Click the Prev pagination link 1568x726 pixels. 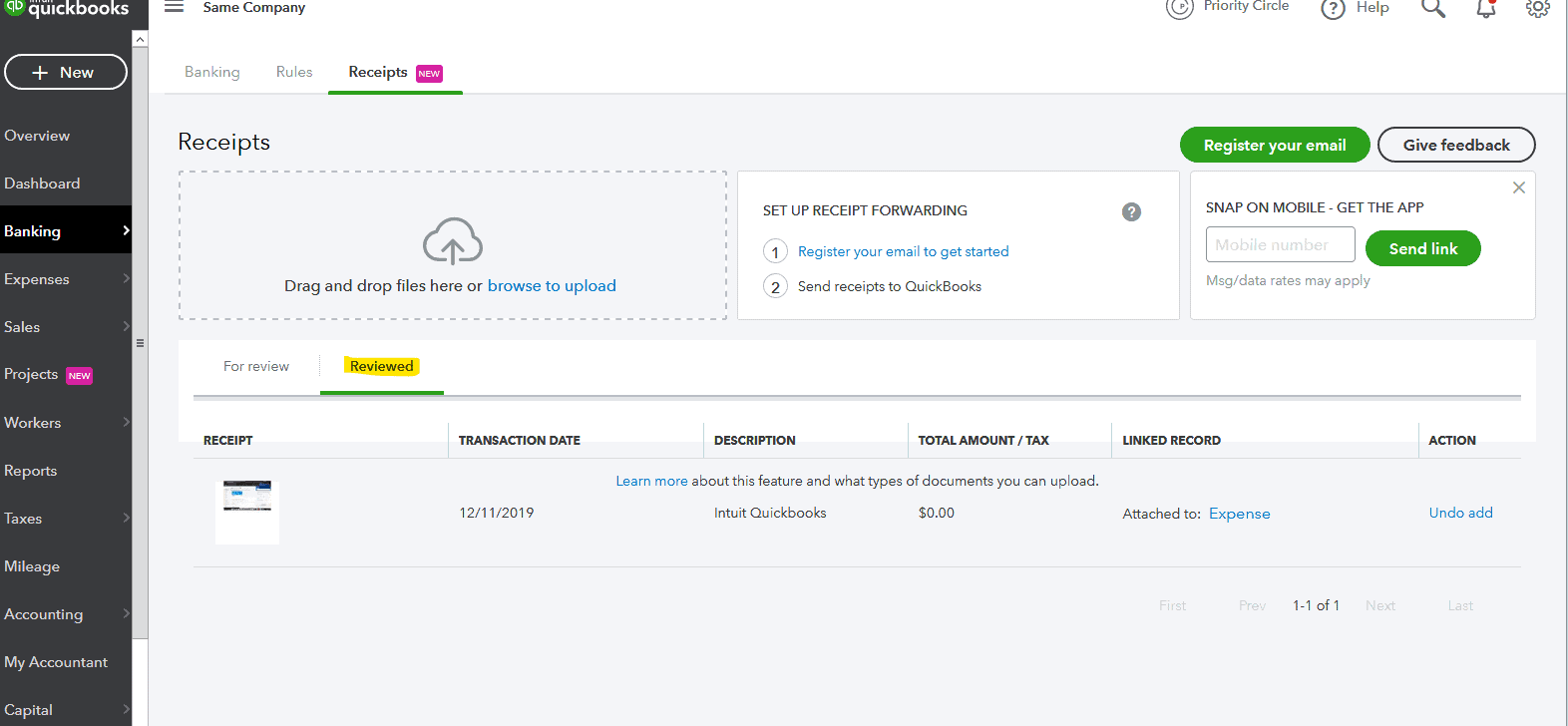coord(1253,605)
